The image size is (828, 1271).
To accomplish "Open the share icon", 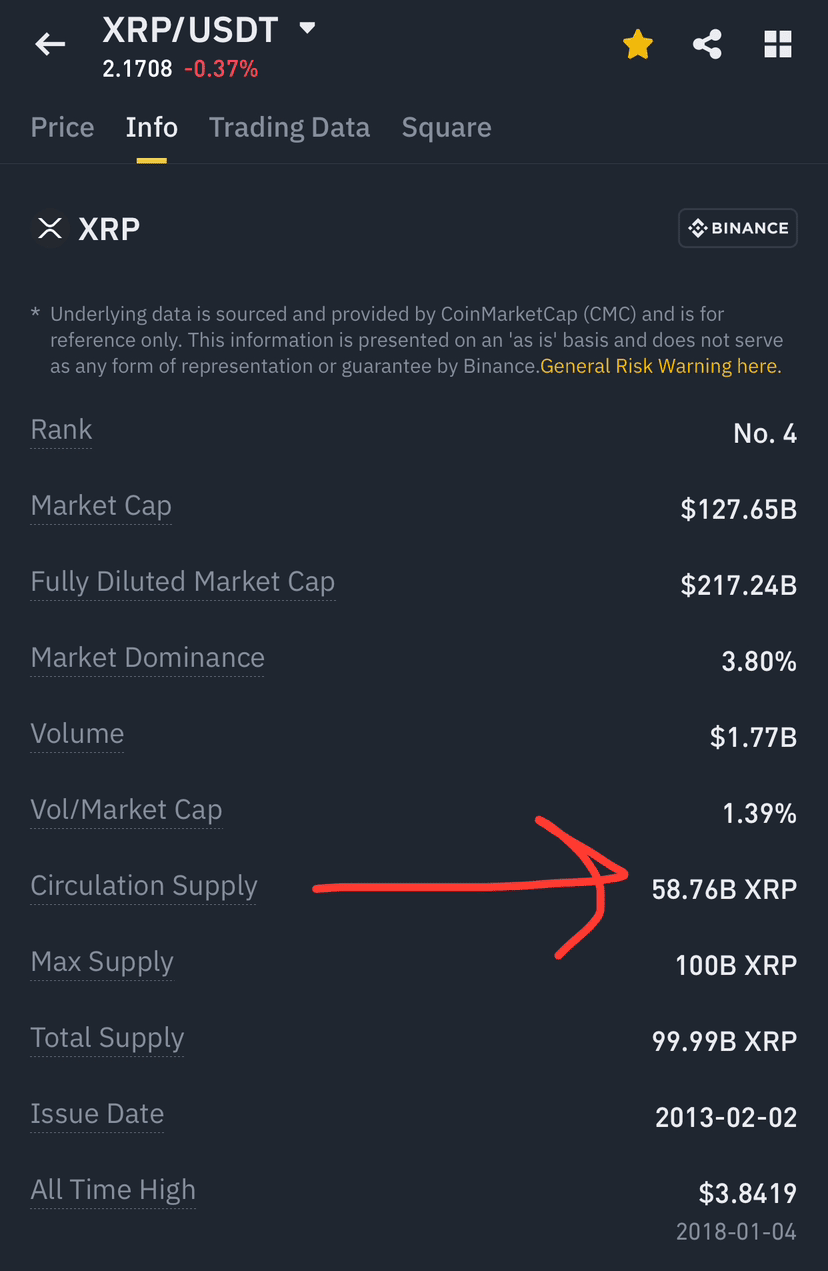I will [708, 44].
